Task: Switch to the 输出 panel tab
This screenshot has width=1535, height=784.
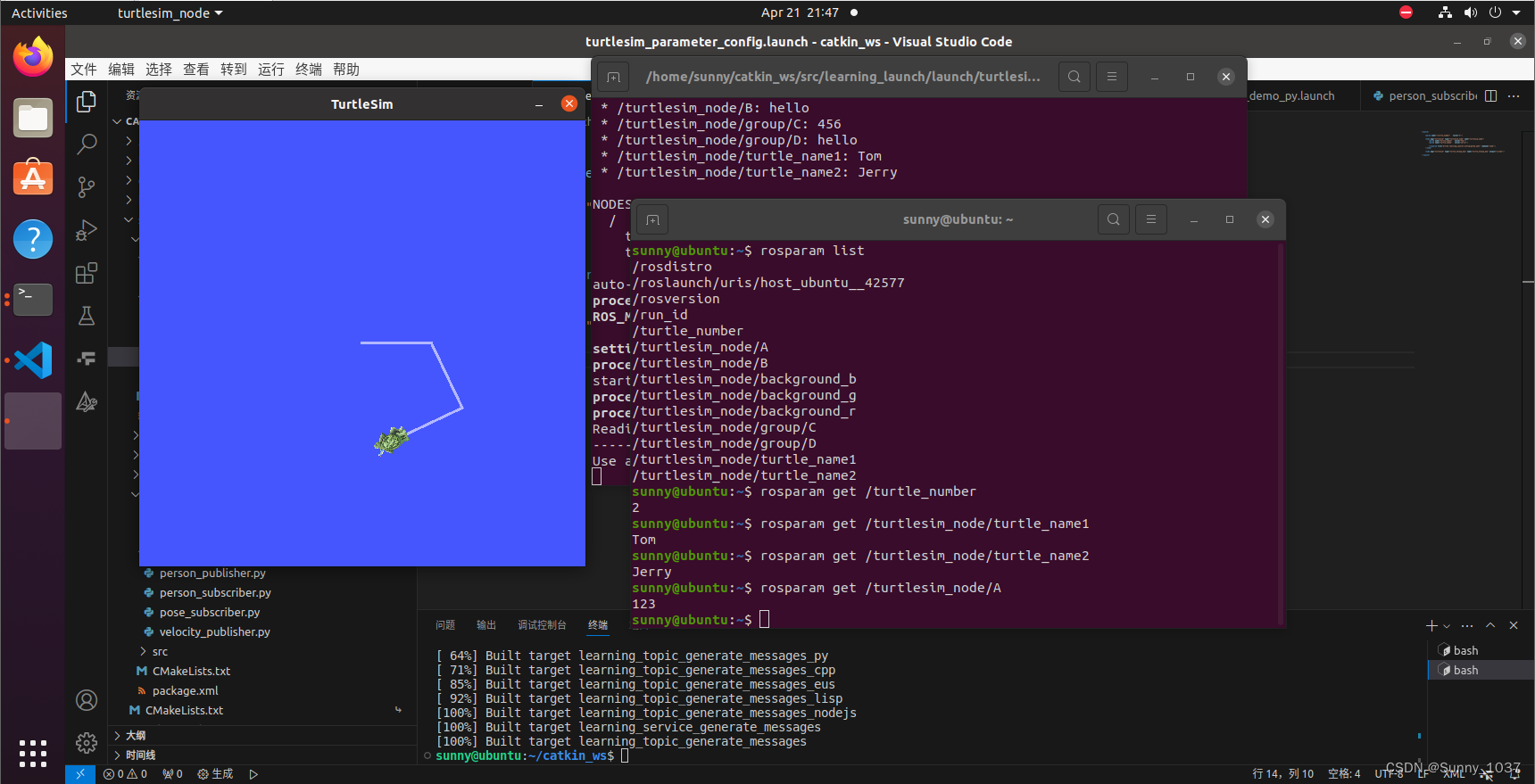Action: point(486,625)
